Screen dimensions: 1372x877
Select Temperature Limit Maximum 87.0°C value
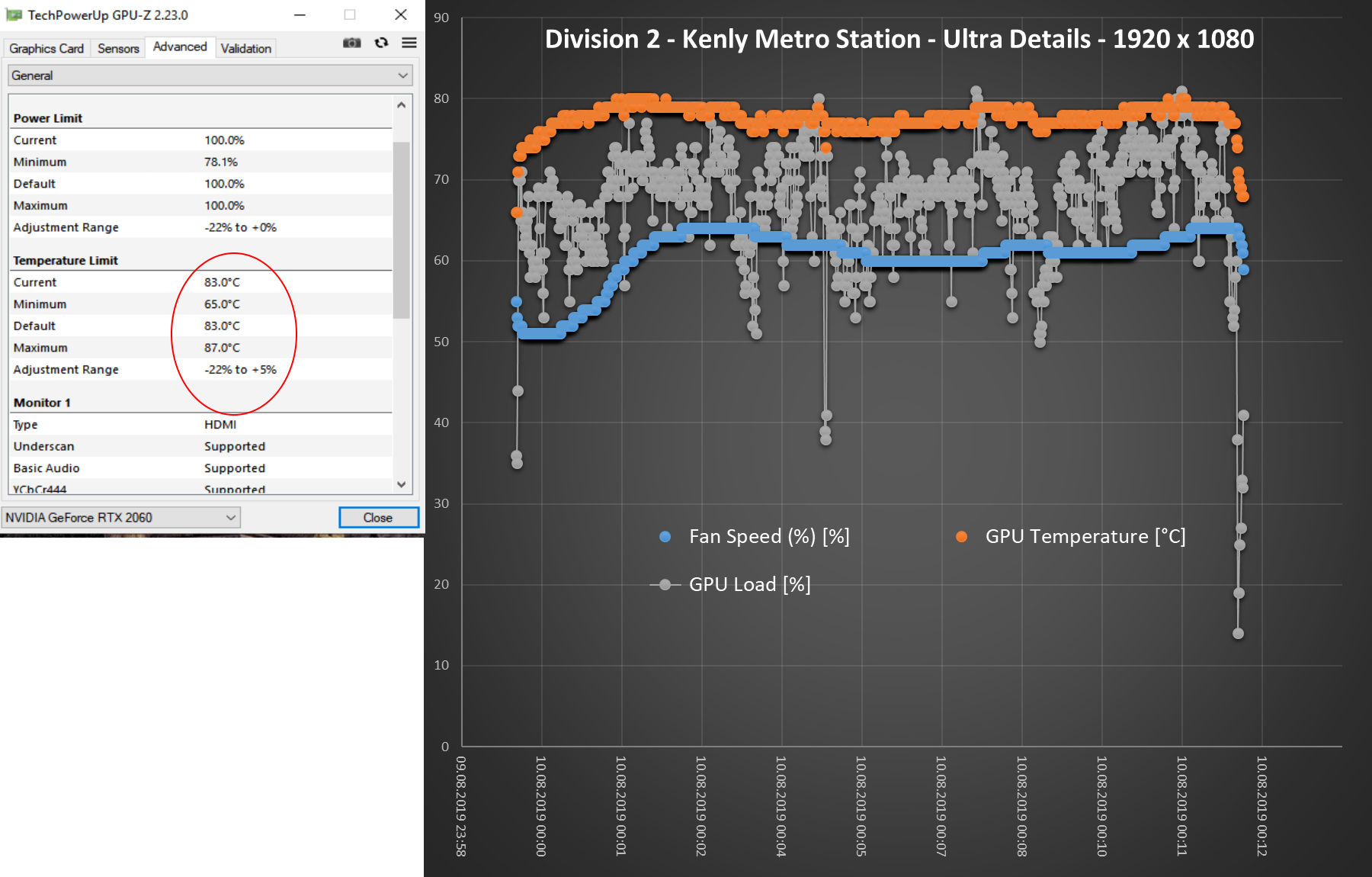click(x=222, y=348)
